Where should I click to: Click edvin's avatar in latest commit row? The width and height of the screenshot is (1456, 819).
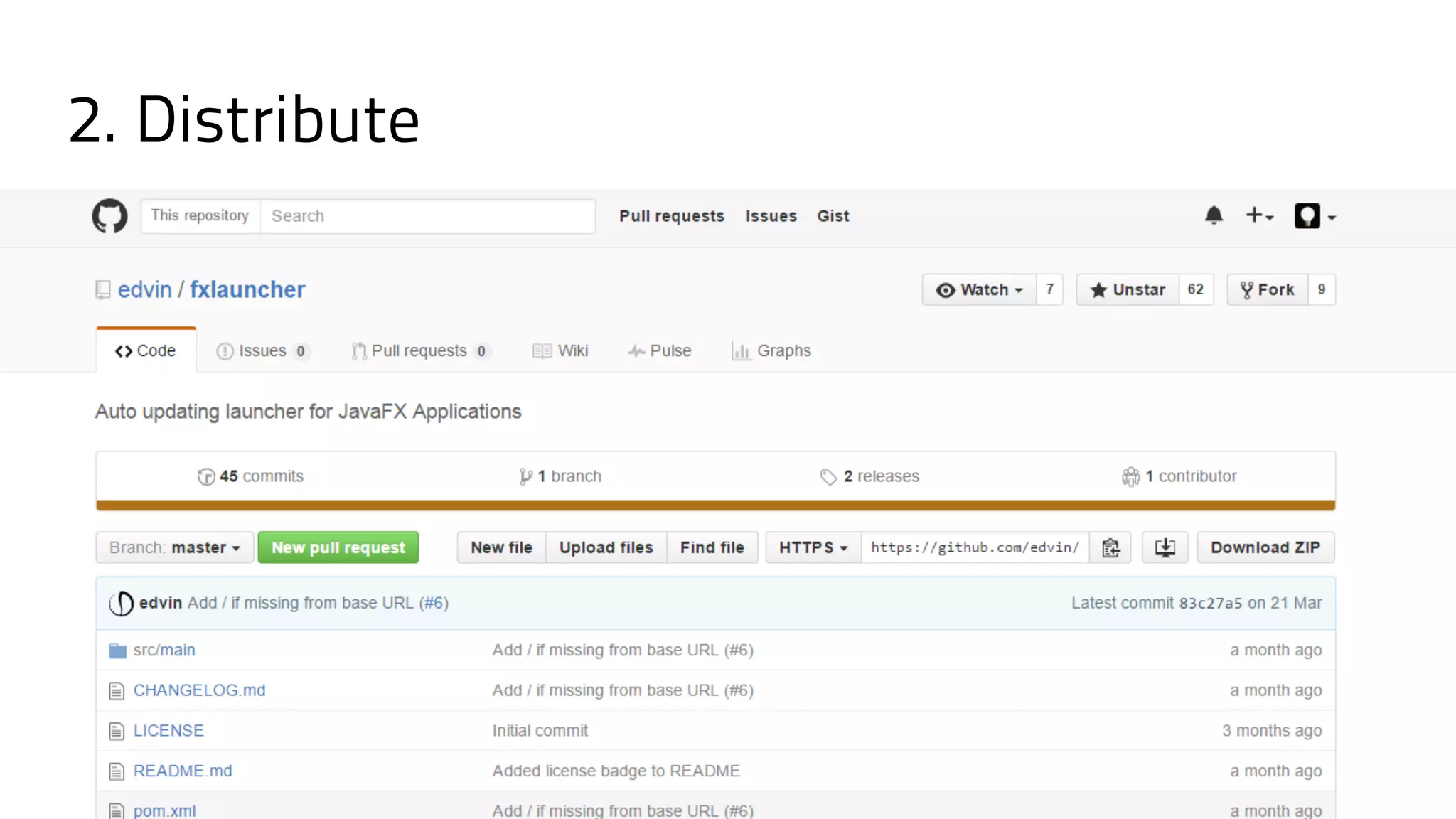(122, 604)
